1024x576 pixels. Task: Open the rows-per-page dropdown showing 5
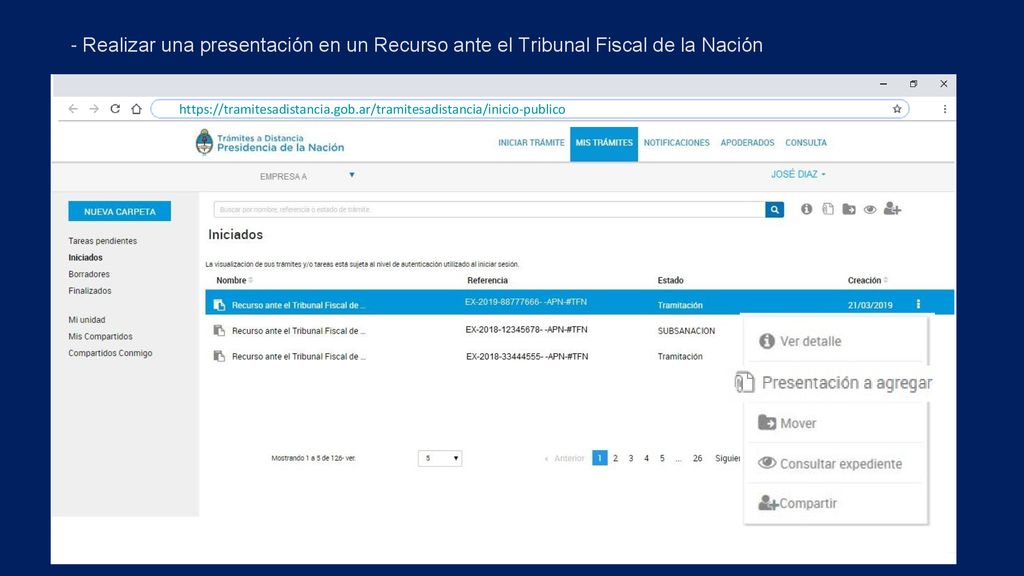440,458
